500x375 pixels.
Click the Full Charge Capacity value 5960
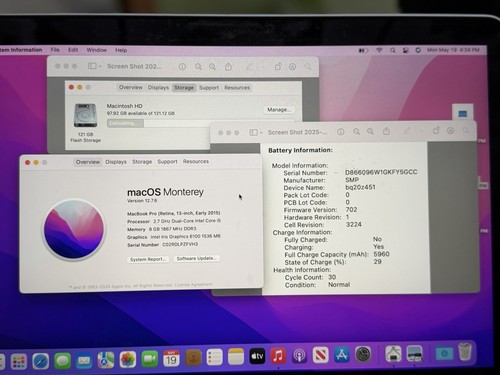381,254
